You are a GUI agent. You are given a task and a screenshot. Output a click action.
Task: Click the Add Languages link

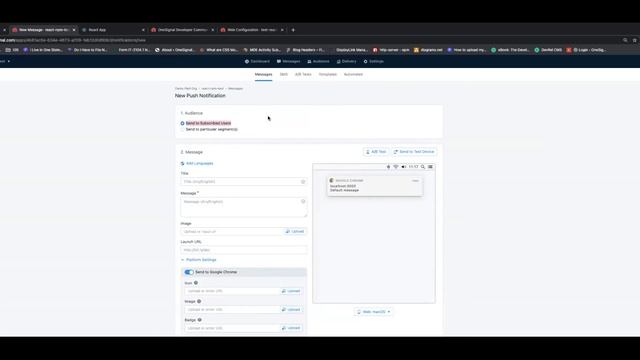point(200,164)
